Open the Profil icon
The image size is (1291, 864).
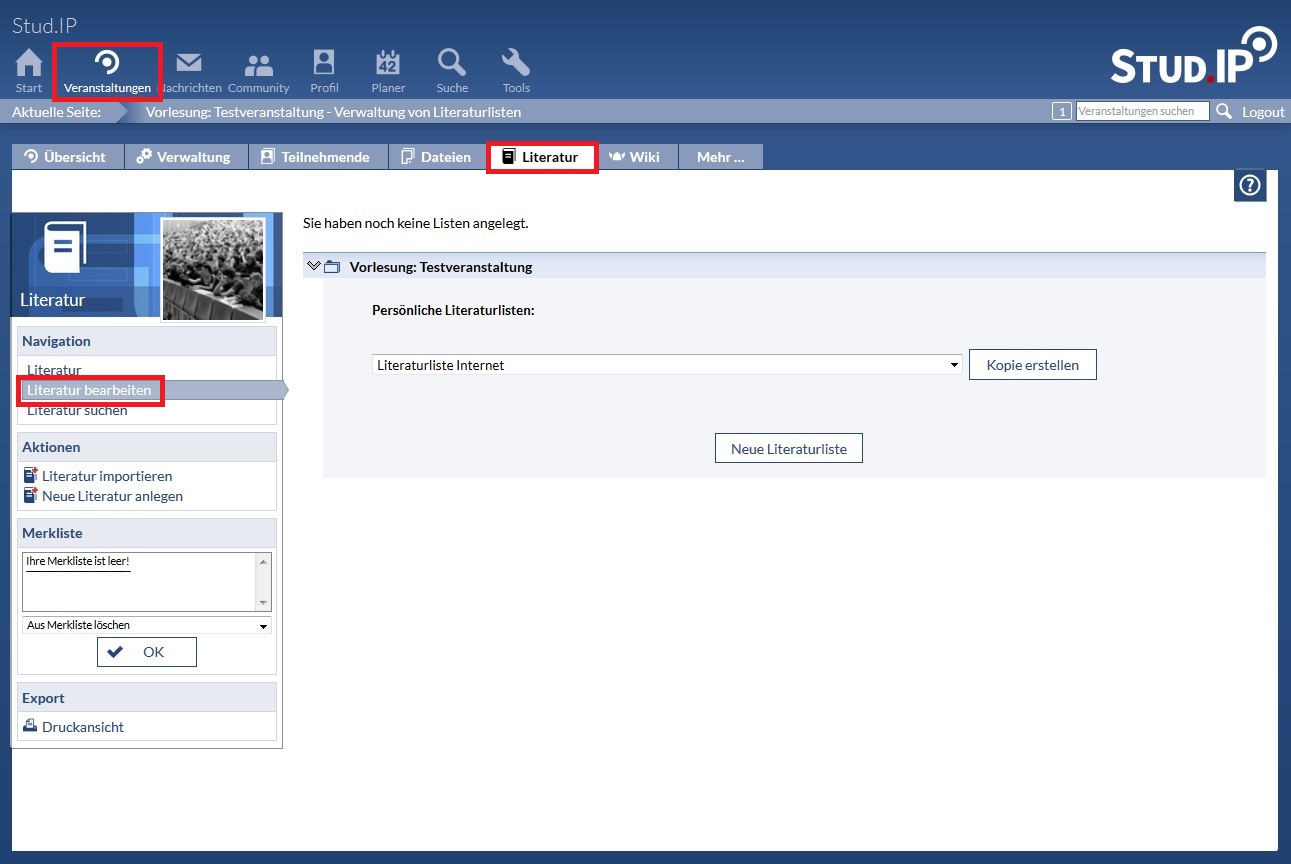point(324,64)
